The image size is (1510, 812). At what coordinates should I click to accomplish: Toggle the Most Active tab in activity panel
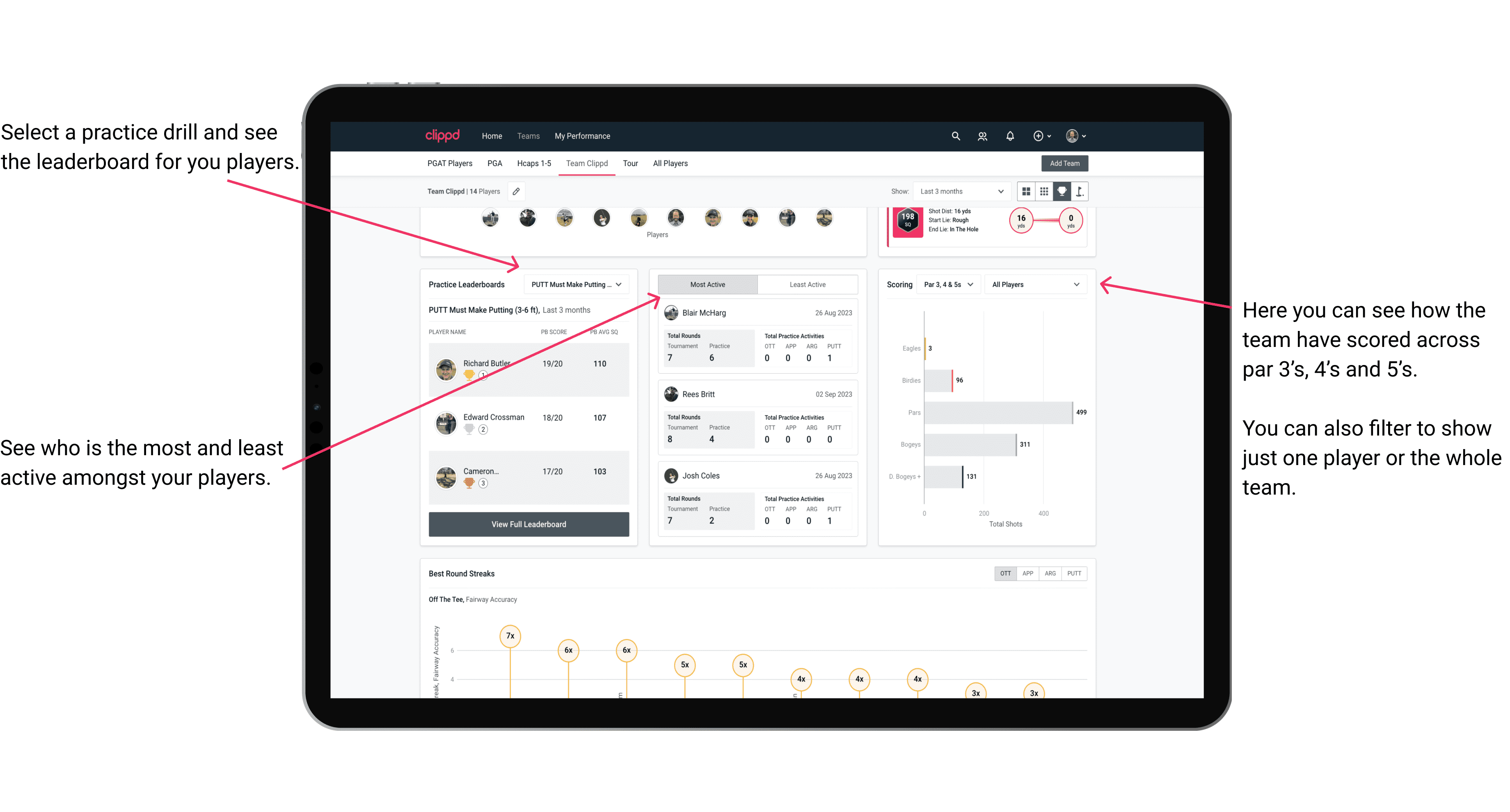(x=707, y=285)
